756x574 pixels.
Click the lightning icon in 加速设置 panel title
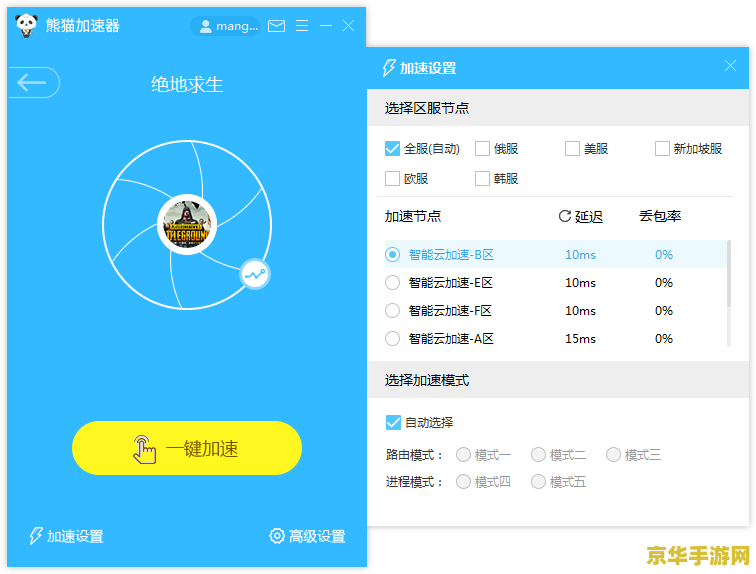[x=389, y=68]
